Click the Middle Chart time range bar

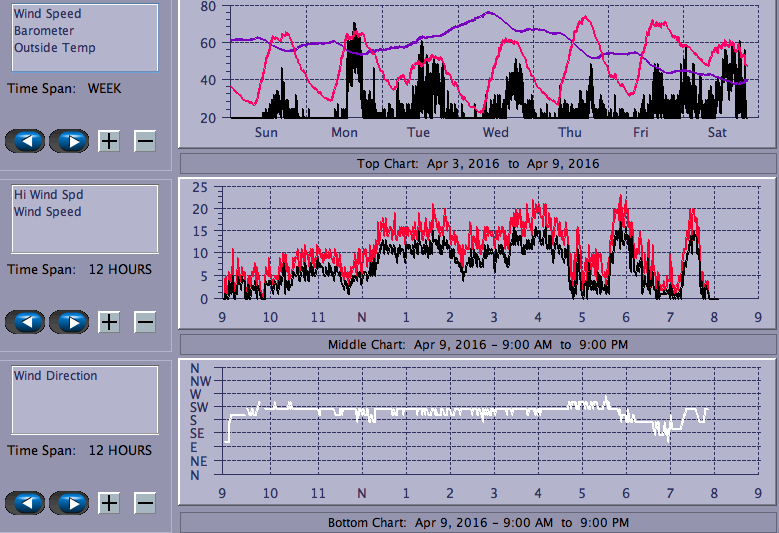(478, 344)
